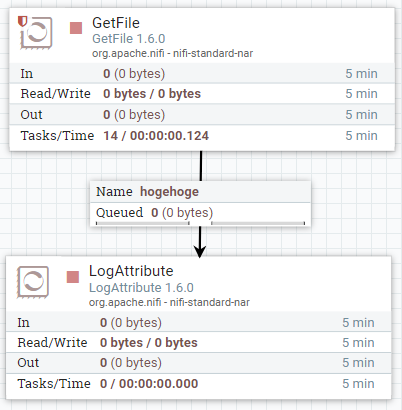Viewport: 402px width, 410px height.
Task: Click GetFile's red stopped status square
Action: tap(76, 28)
